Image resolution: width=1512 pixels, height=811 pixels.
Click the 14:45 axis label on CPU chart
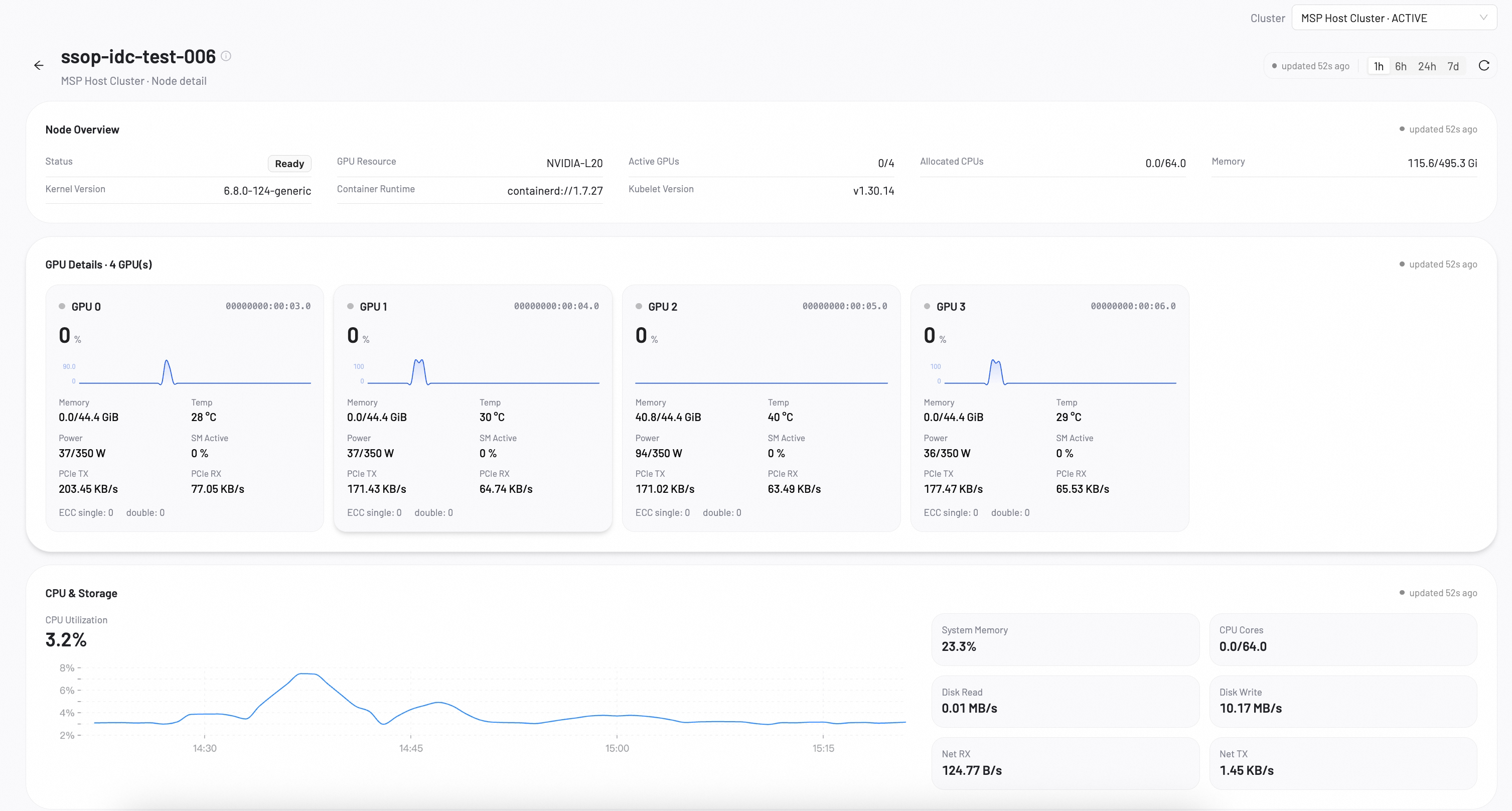411,748
